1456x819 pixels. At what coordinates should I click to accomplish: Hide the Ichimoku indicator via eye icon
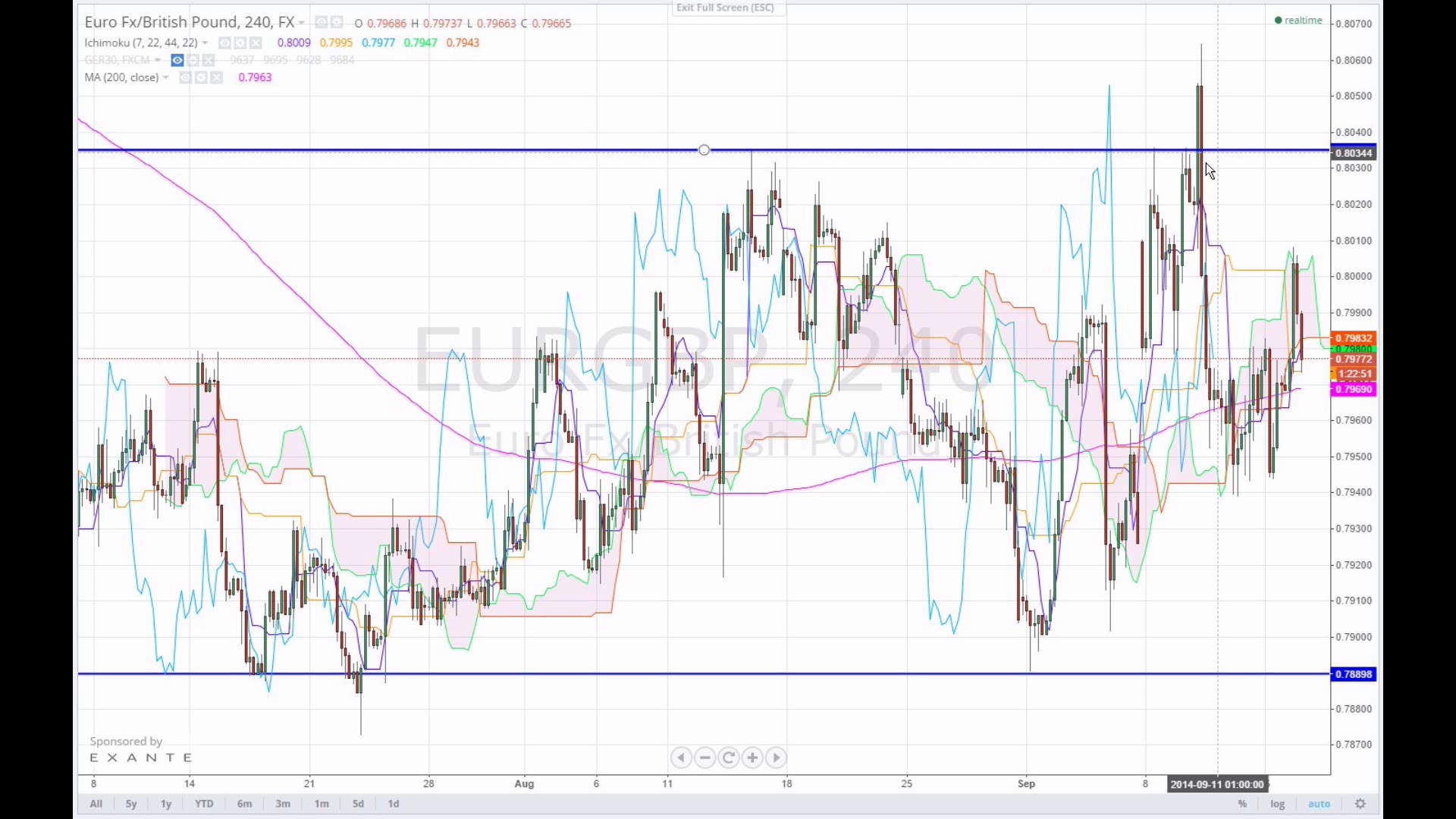point(224,43)
